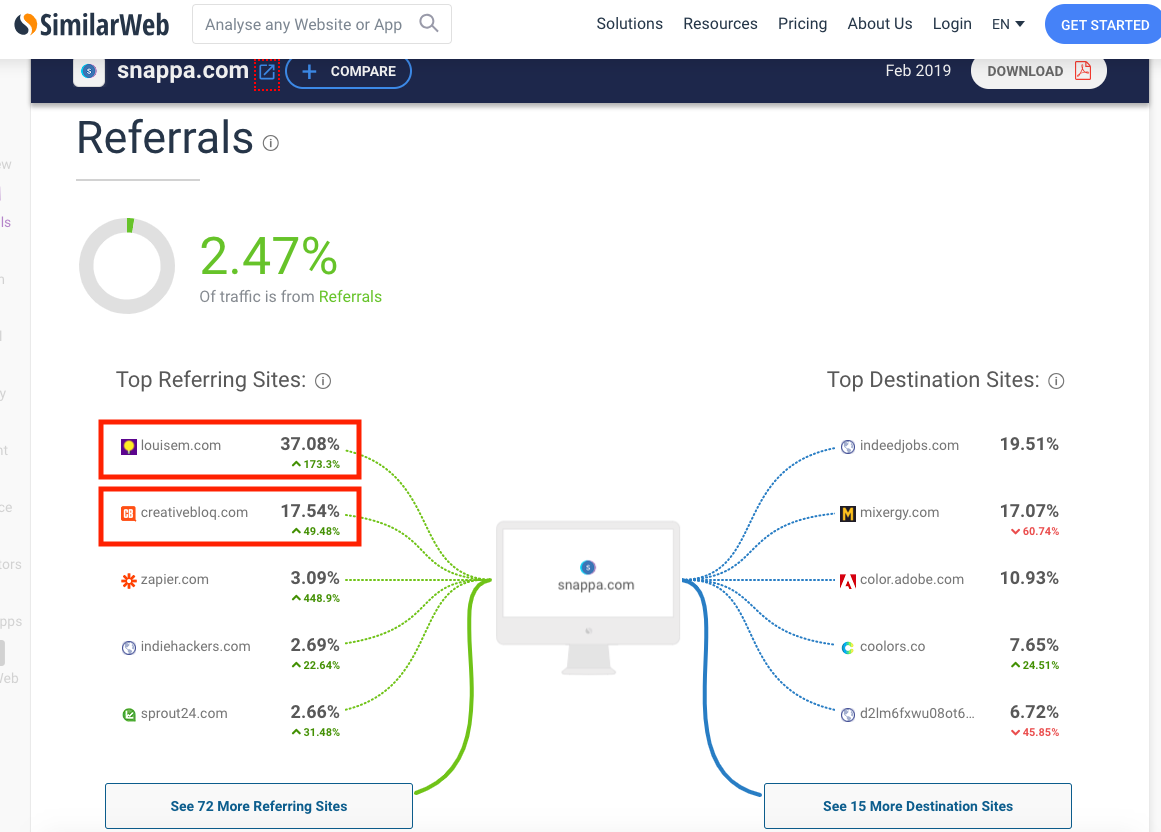1161x832 pixels.
Task: Click the COMPARE button
Action: [x=348, y=71]
